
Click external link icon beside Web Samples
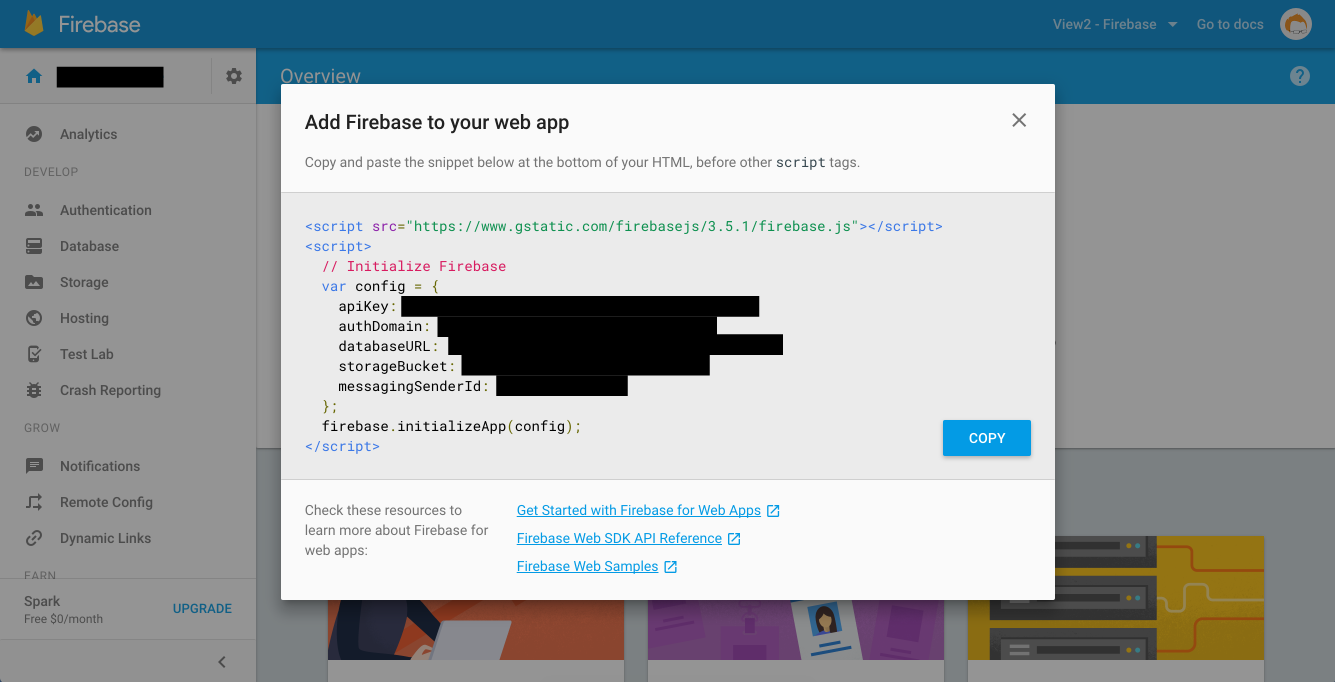coord(671,567)
